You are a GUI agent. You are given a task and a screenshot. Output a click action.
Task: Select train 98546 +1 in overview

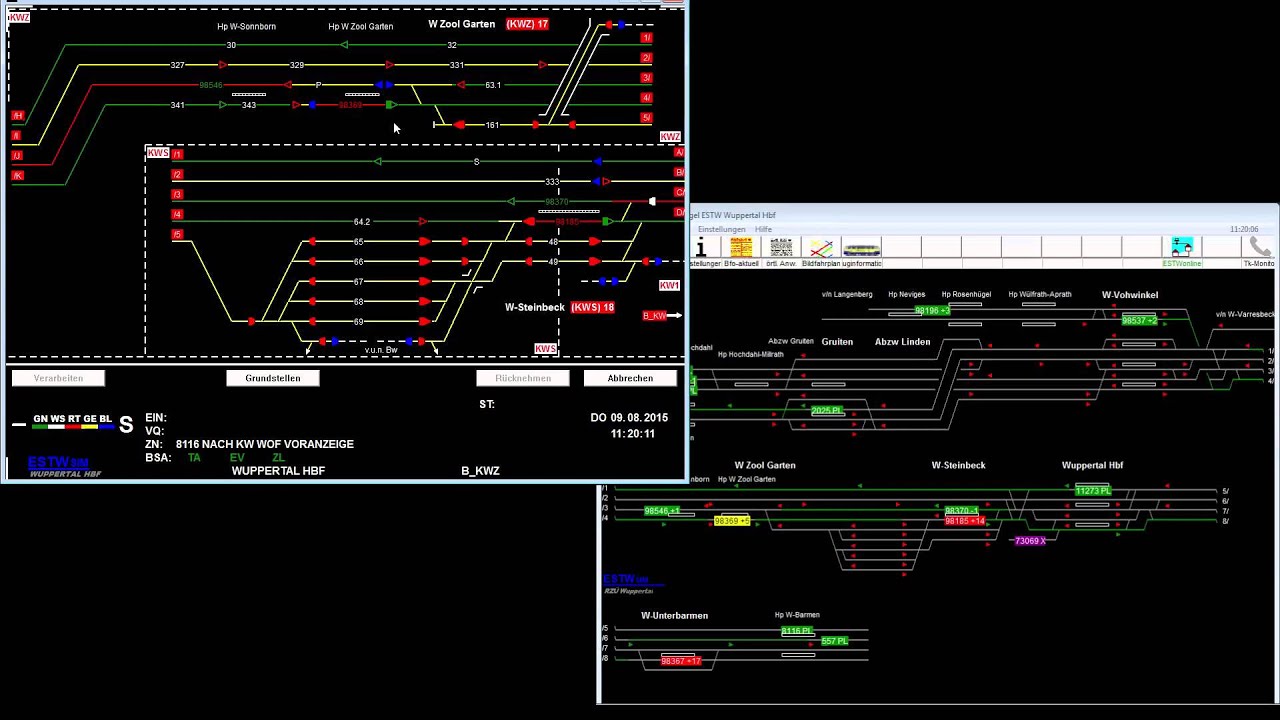662,511
